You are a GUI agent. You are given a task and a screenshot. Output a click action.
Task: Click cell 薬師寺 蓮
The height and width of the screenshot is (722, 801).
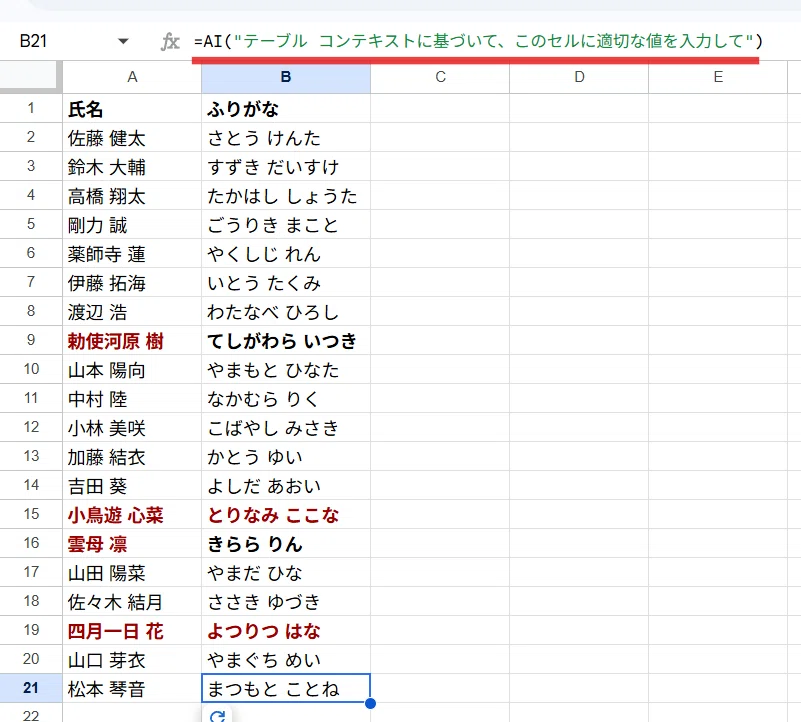[x=132, y=253]
